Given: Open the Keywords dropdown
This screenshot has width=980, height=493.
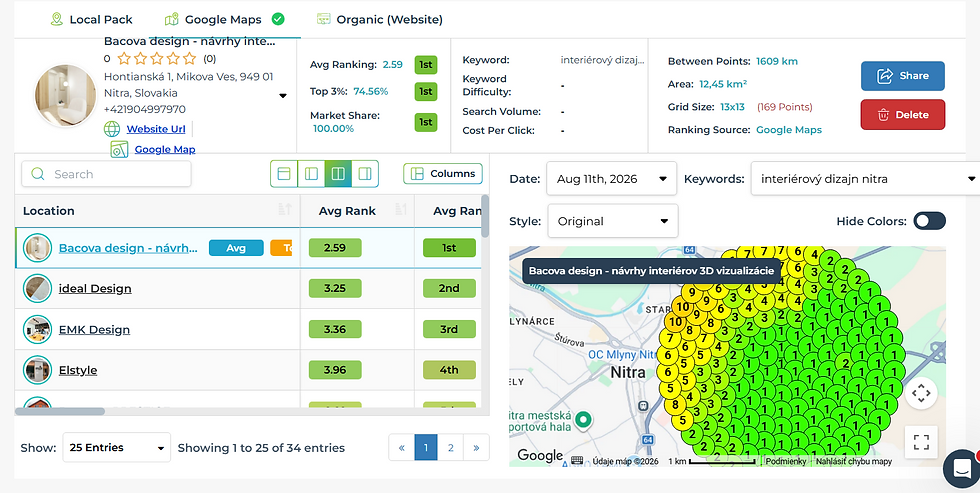Looking at the screenshot, I should pyautogui.click(x=865, y=179).
